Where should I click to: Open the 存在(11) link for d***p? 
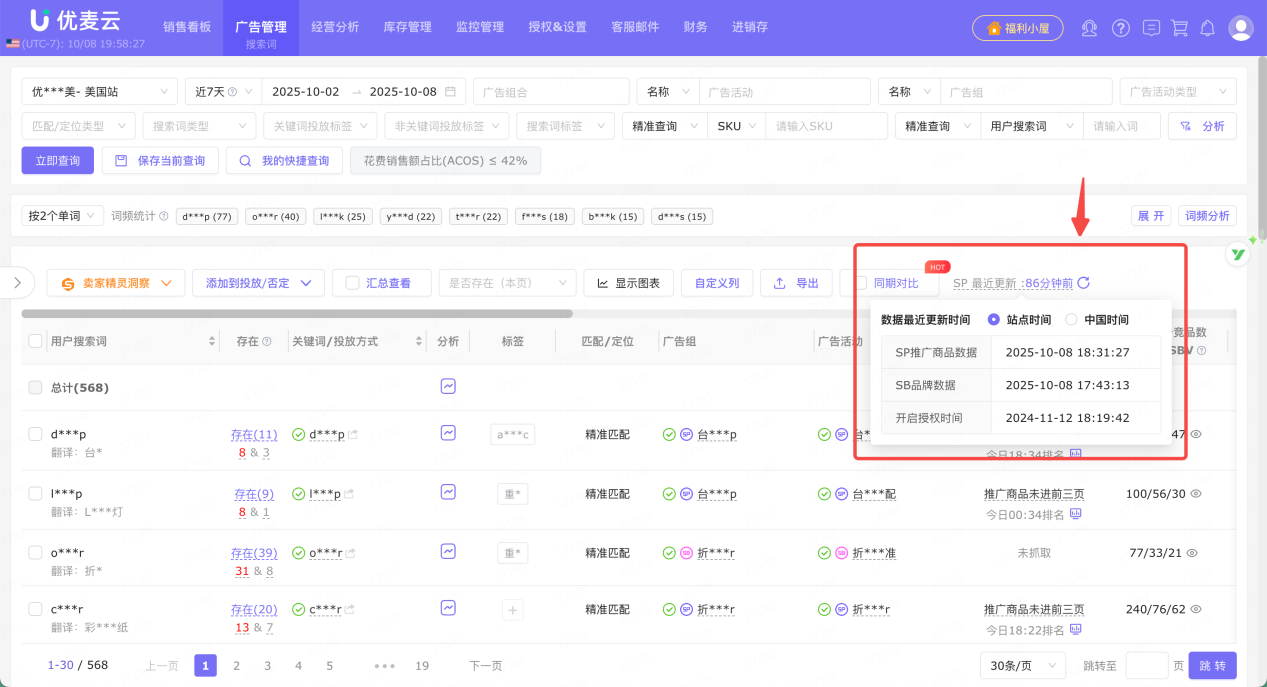254,434
